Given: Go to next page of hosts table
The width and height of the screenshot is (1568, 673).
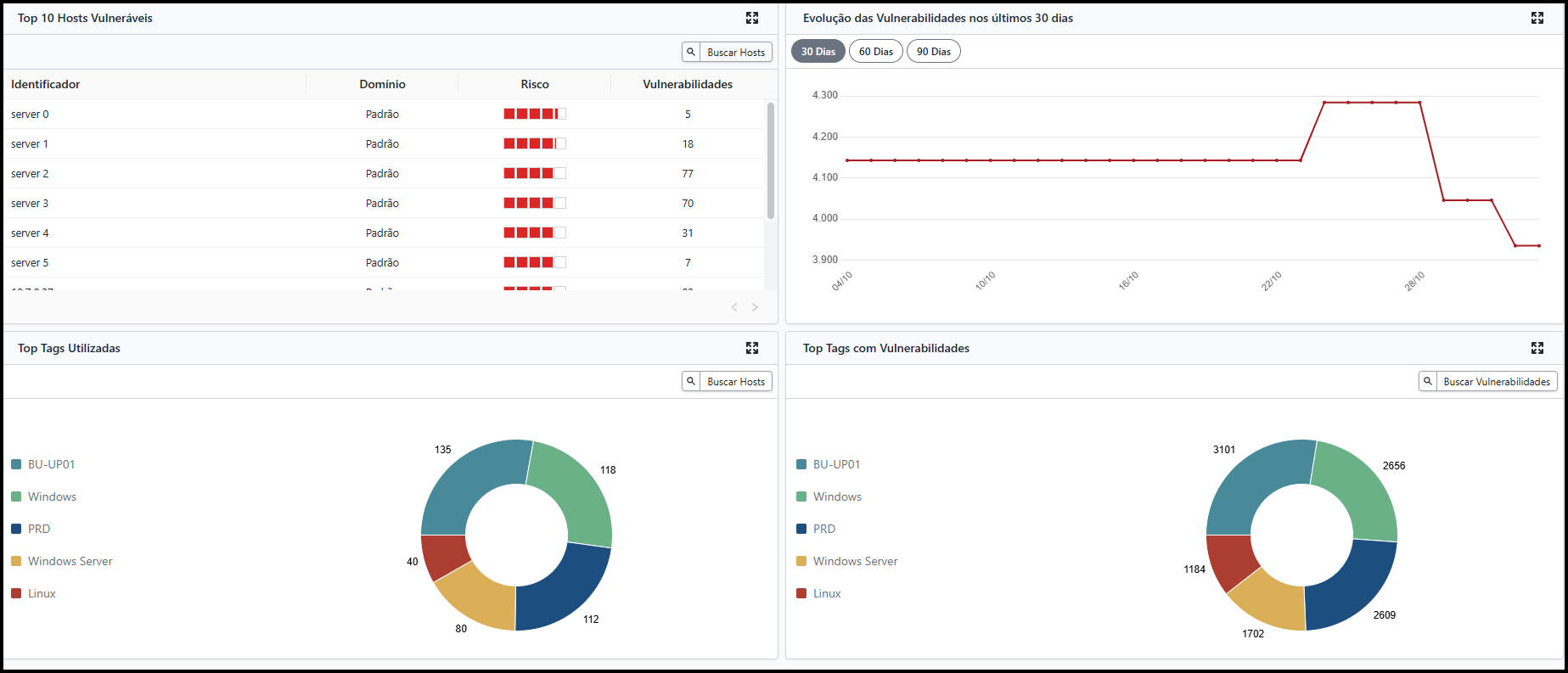Looking at the screenshot, I should [755, 307].
